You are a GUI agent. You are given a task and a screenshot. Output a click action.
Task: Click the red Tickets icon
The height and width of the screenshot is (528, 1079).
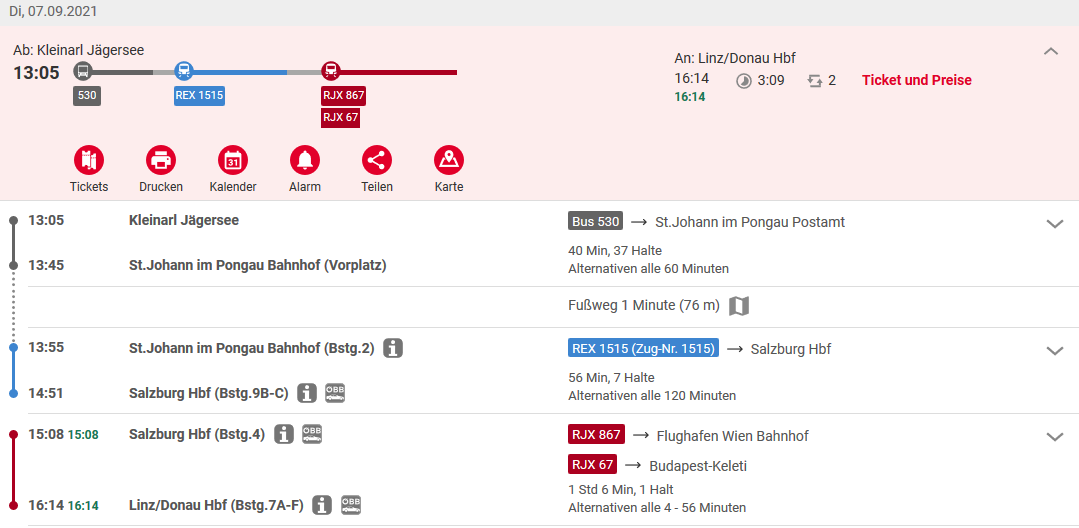[x=89, y=160]
